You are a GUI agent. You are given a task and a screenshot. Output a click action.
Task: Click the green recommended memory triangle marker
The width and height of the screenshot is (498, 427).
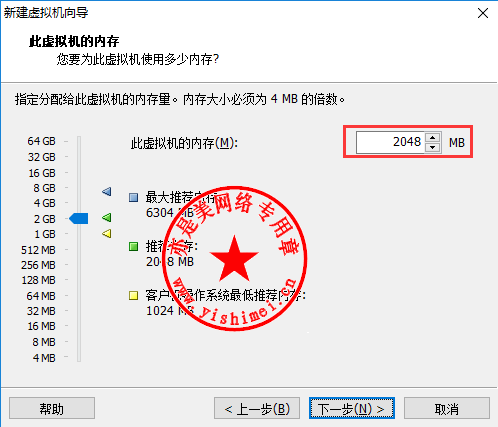pyautogui.click(x=107, y=218)
